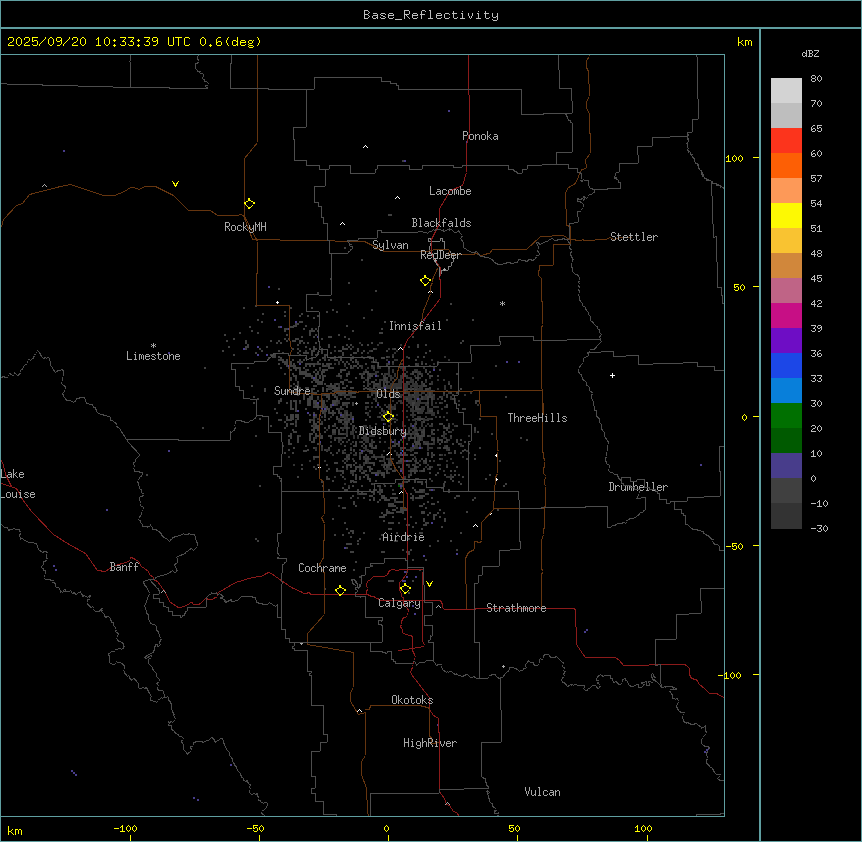Image resolution: width=862 pixels, height=842 pixels.
Task: Click the UTC timestamp text
Action: [134, 42]
